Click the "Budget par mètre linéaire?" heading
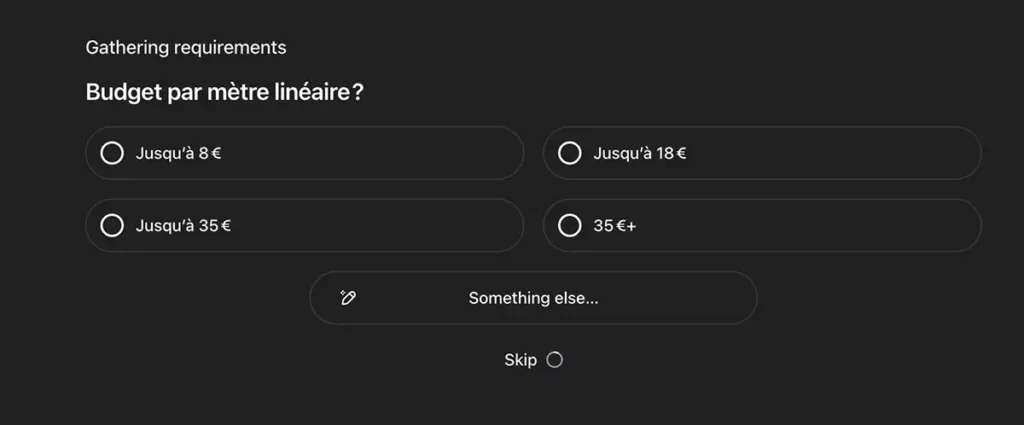This screenshot has height=425, width=1024. (224, 93)
